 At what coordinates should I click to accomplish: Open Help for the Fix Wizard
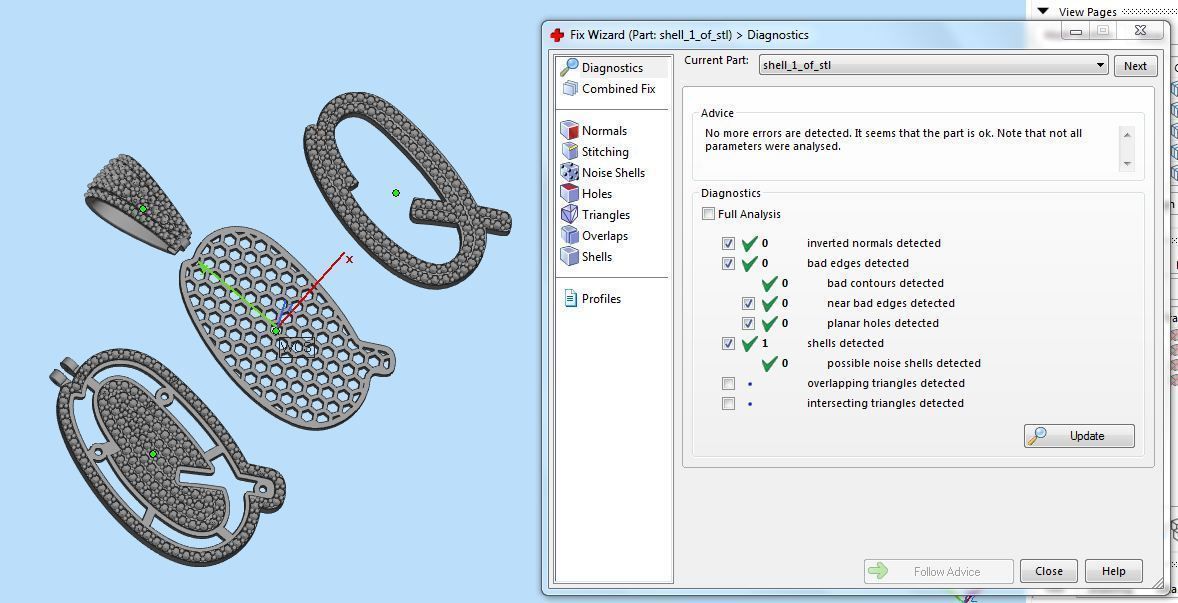click(x=1113, y=571)
